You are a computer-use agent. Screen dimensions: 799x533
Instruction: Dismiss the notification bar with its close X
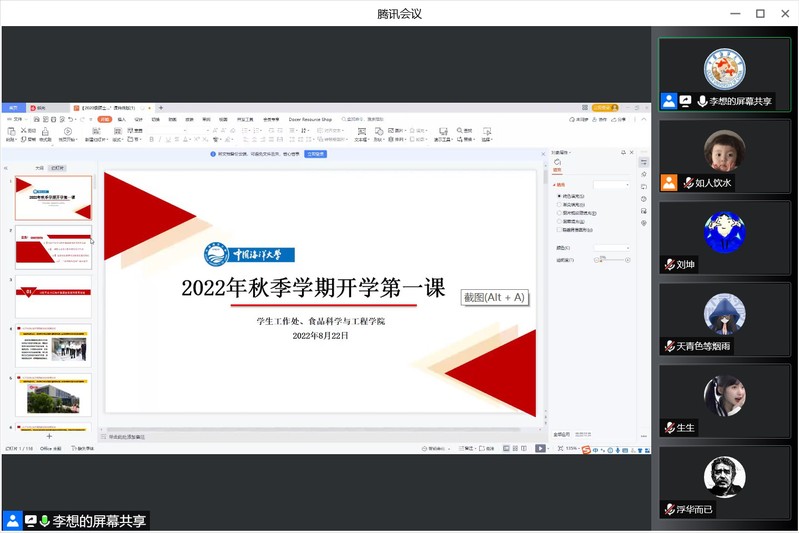(x=543, y=153)
